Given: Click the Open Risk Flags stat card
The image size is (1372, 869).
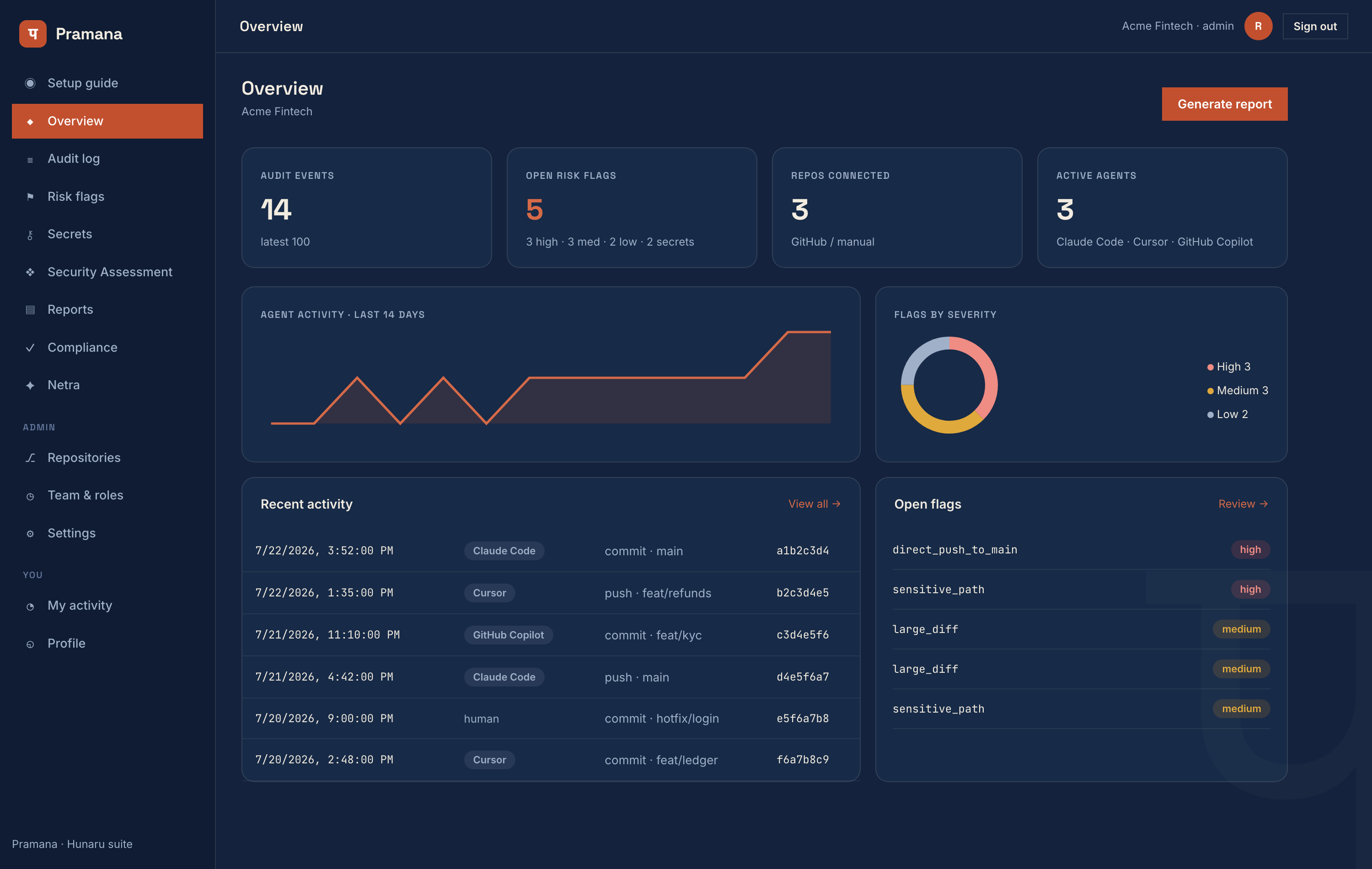Looking at the screenshot, I should coord(631,208).
